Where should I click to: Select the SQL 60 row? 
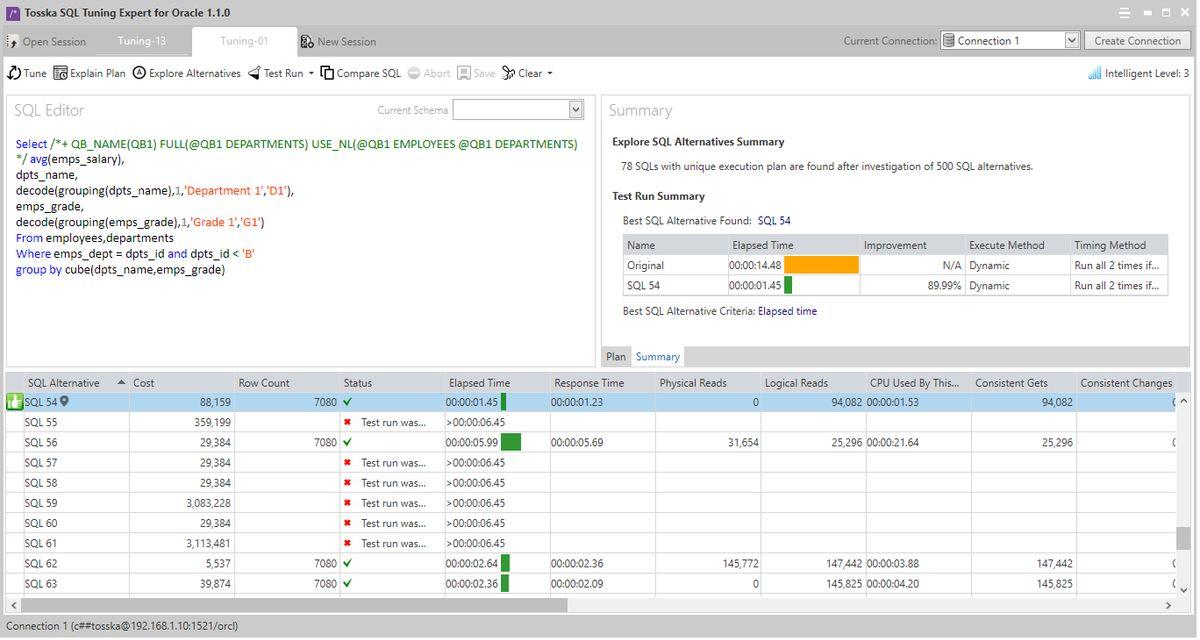click(590, 523)
